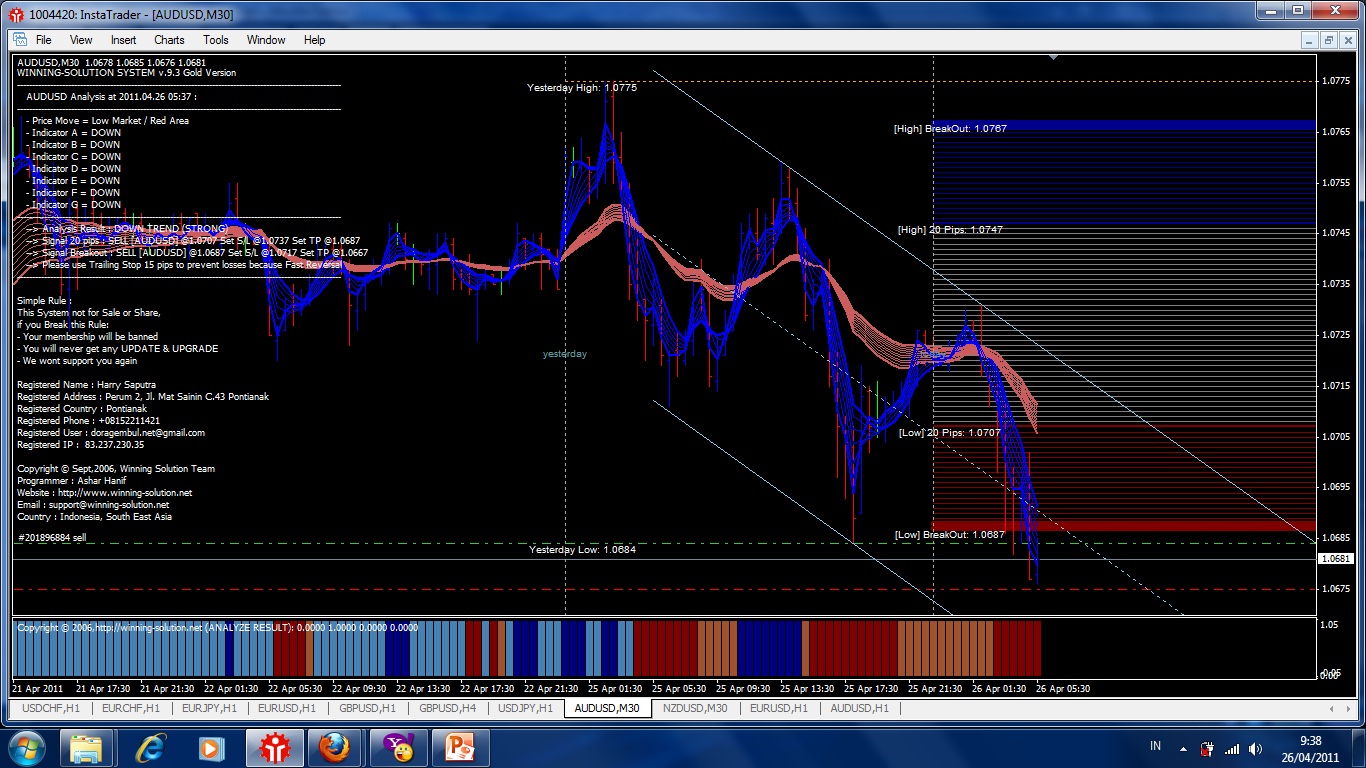This screenshot has width=1366, height=768.
Task: Minimize the inner chart window
Action: (1310, 40)
